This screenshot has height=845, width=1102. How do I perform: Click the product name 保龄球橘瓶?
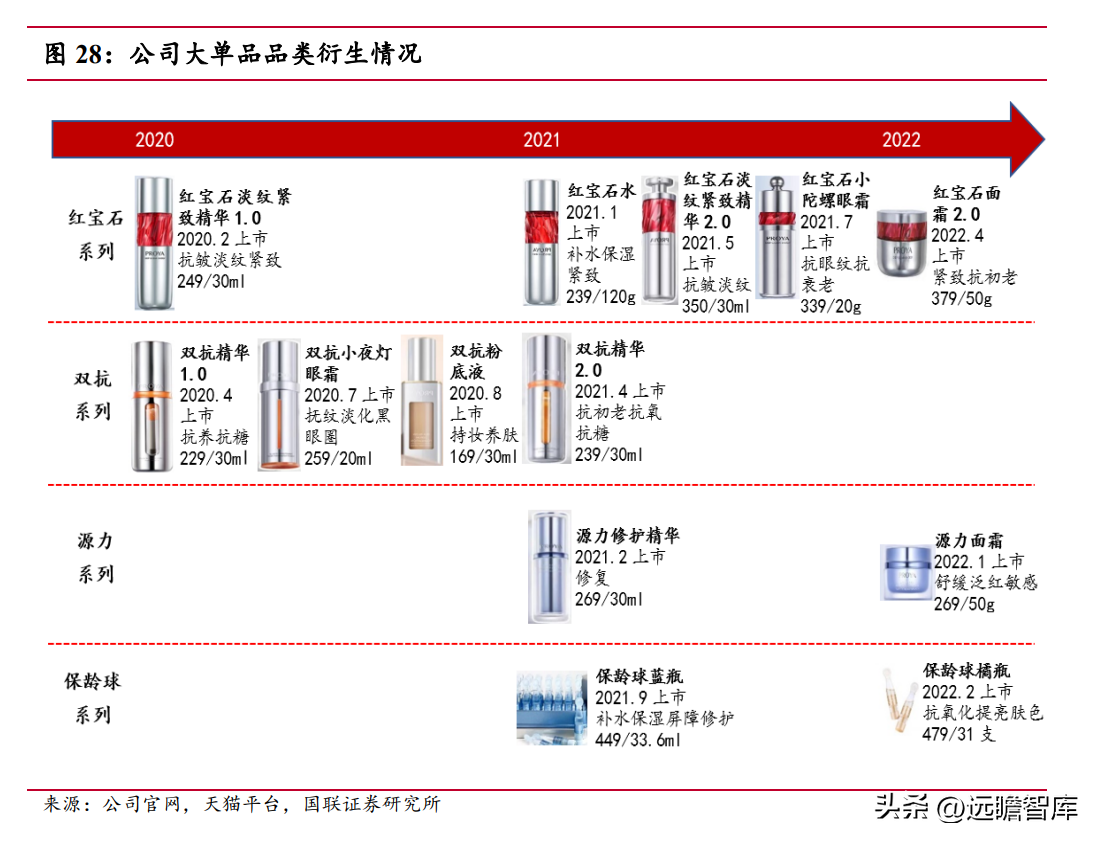(x=966, y=671)
